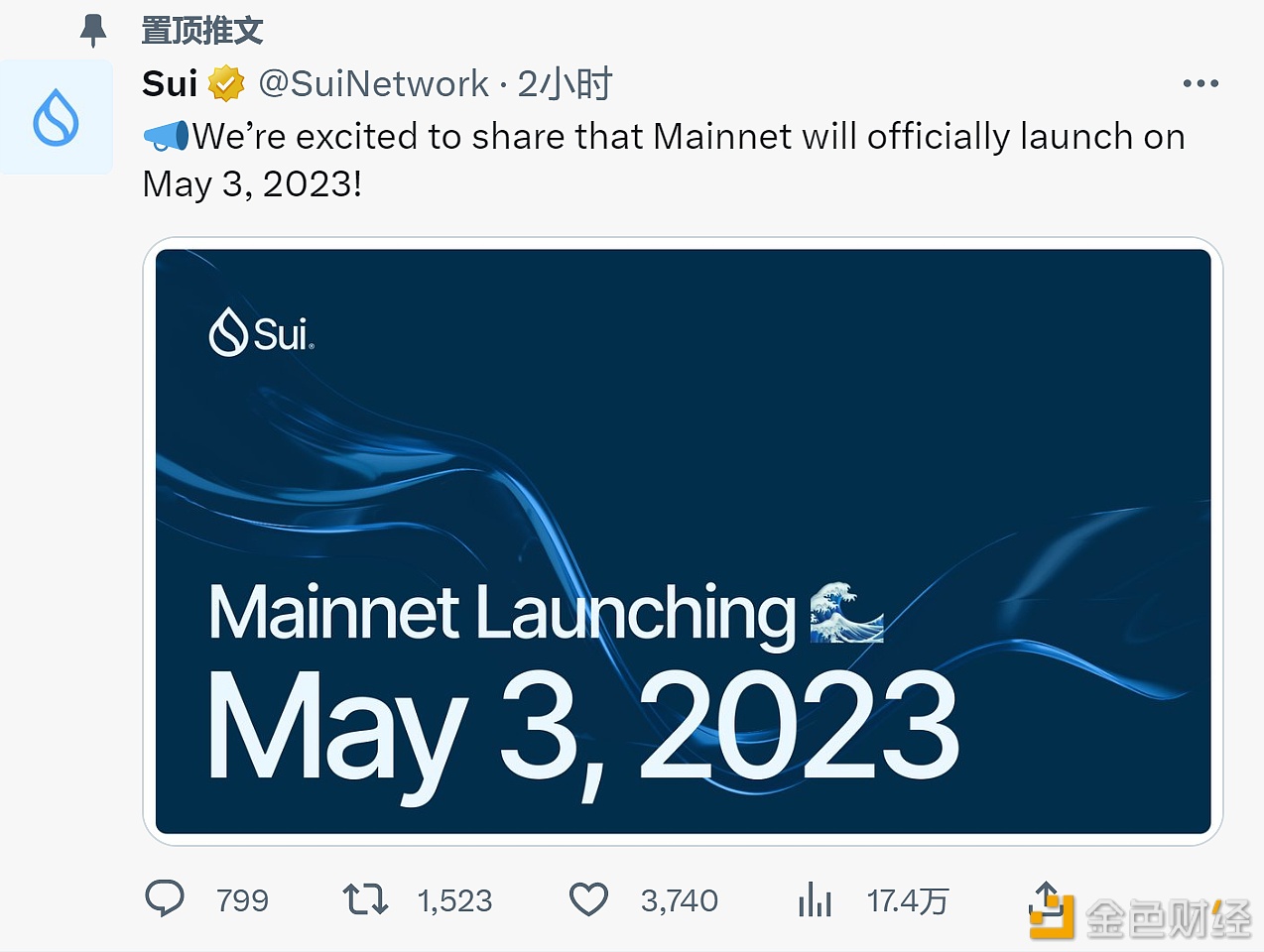Like the tweet with the heart icon
Screen dimensions: 1264x952
pyautogui.click(x=588, y=899)
